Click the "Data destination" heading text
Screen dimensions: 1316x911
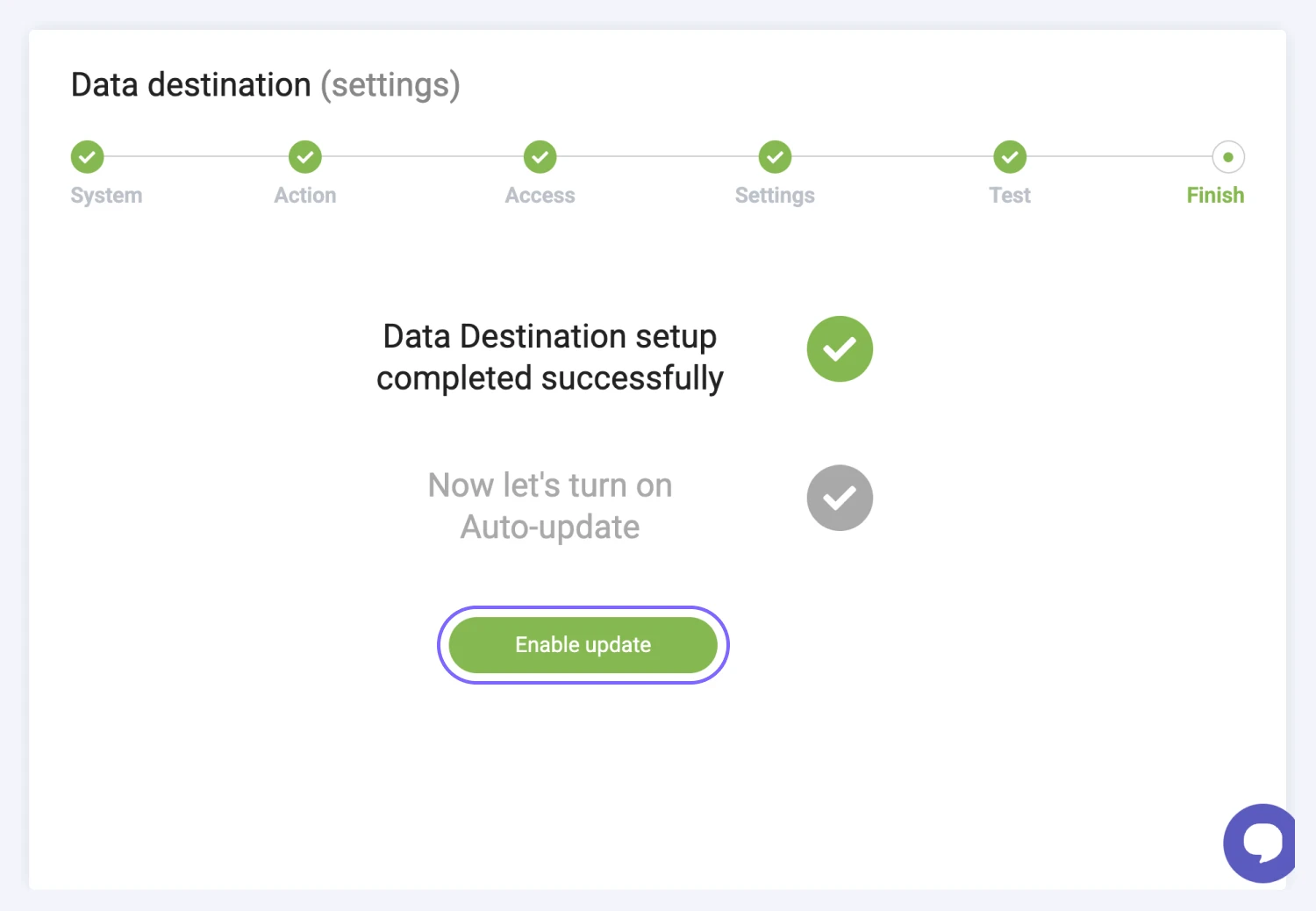click(x=191, y=85)
